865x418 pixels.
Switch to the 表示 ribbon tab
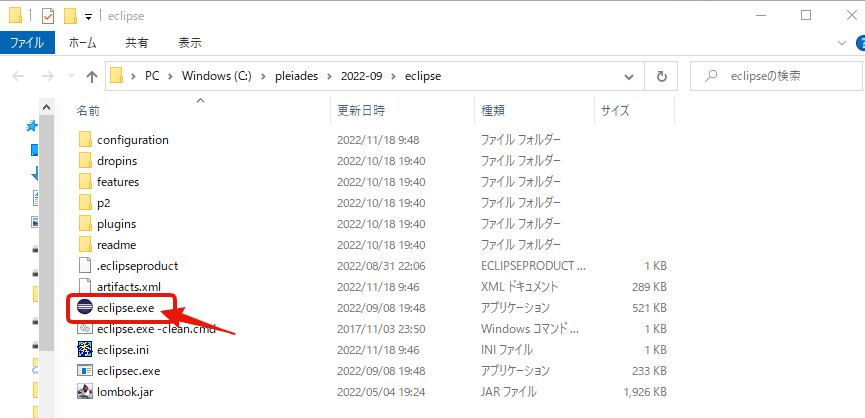pos(190,42)
